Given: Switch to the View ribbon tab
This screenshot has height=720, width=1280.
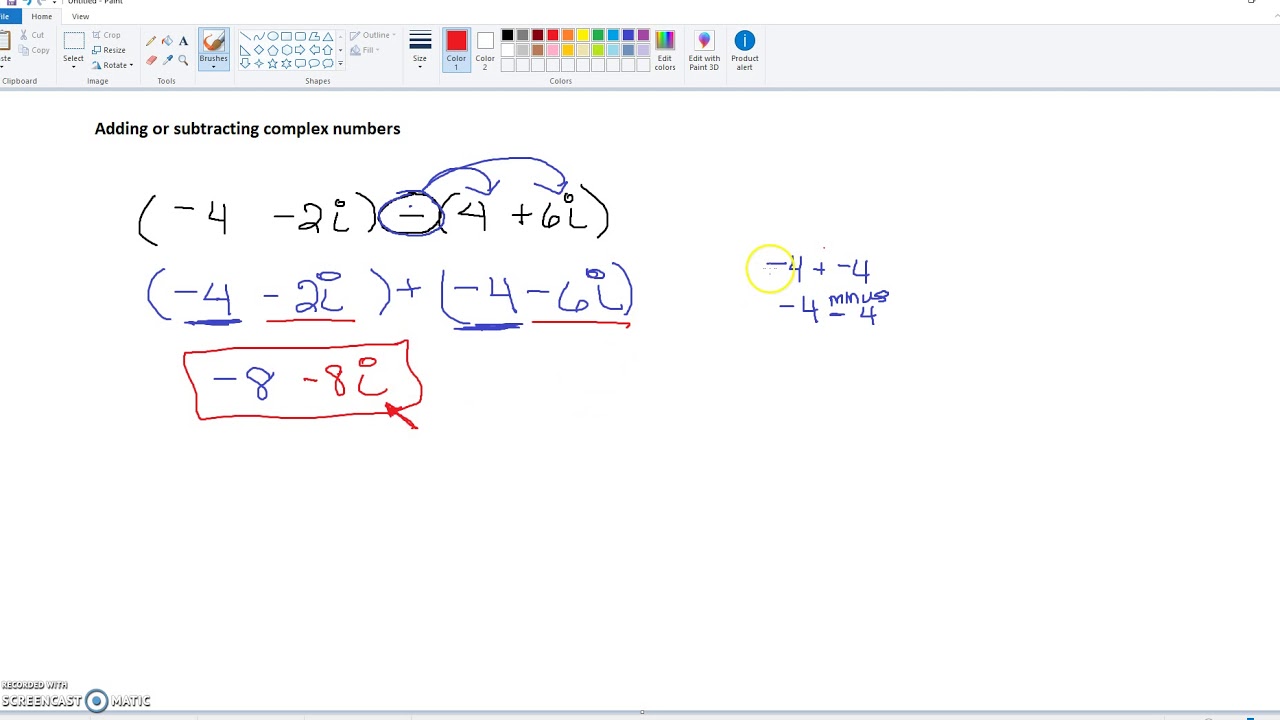Looking at the screenshot, I should (80, 16).
